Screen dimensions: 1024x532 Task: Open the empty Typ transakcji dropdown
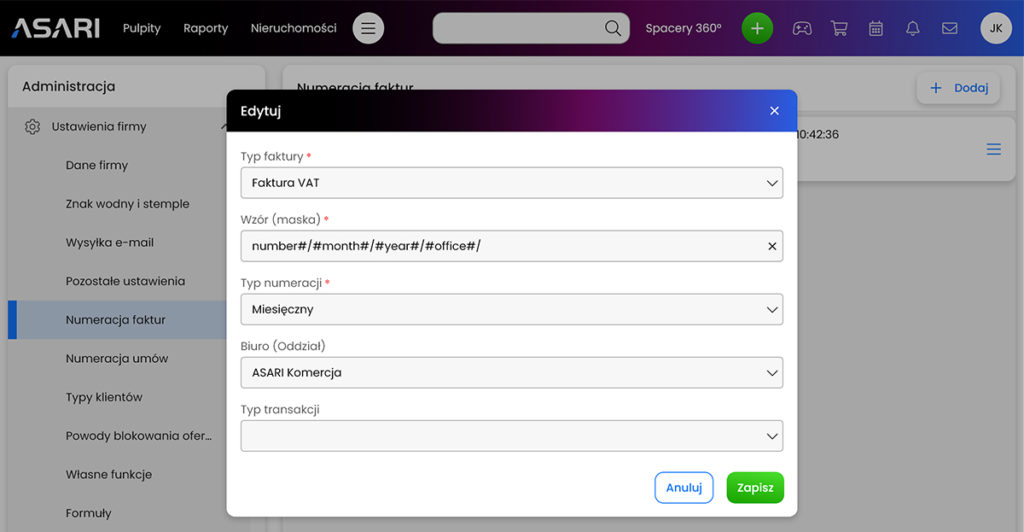[511, 436]
